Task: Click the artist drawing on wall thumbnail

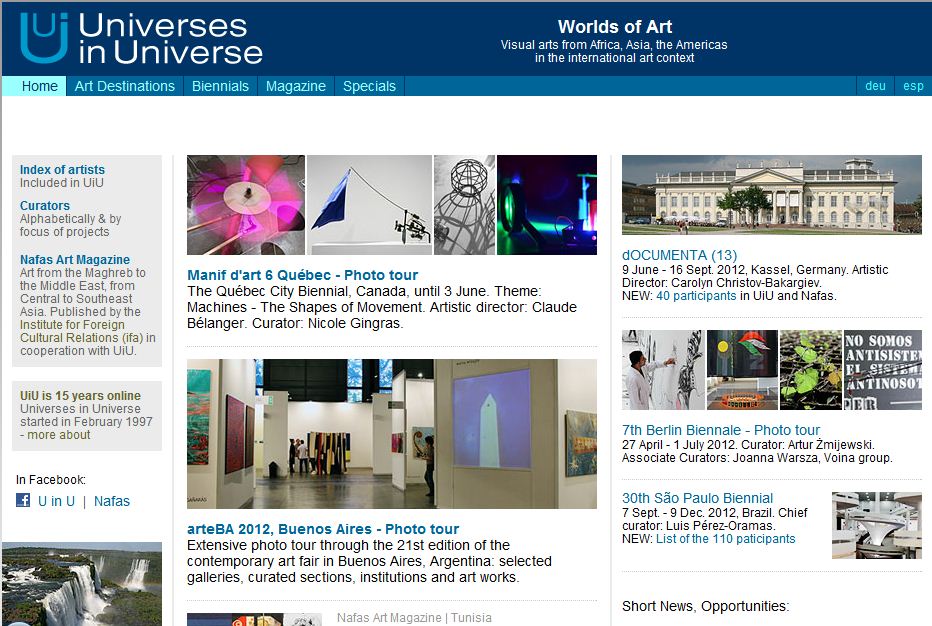Action: click(663, 370)
